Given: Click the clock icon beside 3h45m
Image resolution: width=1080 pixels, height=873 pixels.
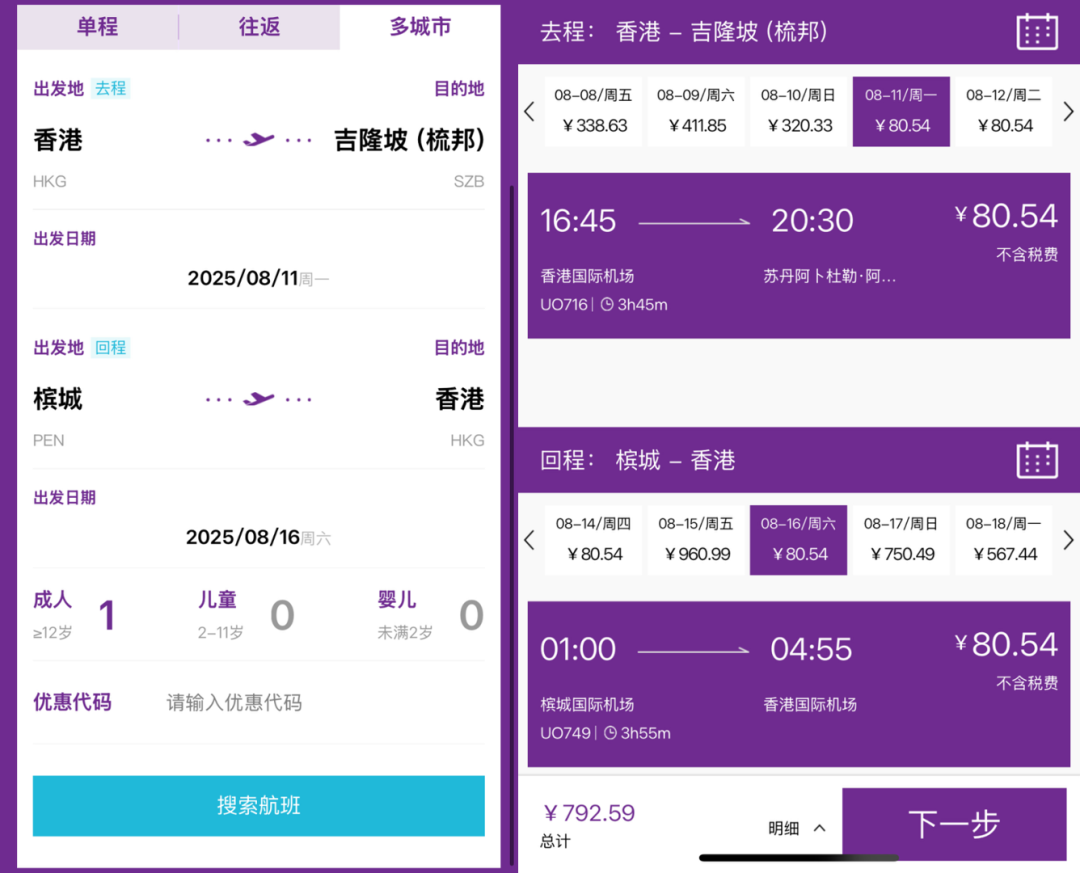Looking at the screenshot, I should click(607, 305).
